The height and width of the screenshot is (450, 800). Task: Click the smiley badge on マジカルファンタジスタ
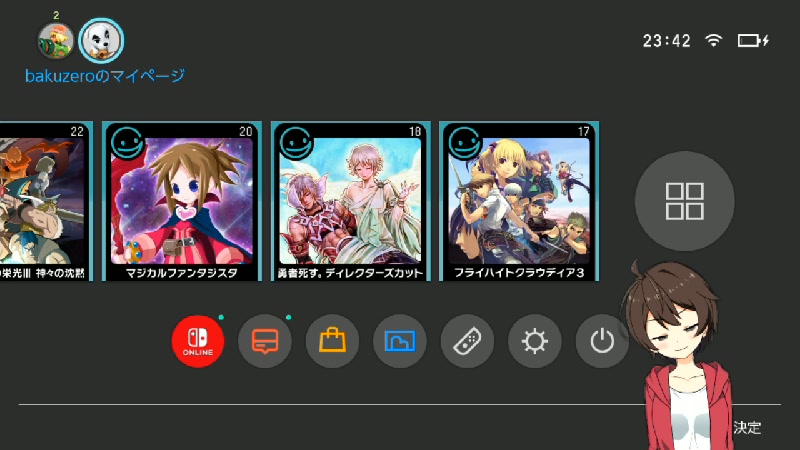point(127,143)
